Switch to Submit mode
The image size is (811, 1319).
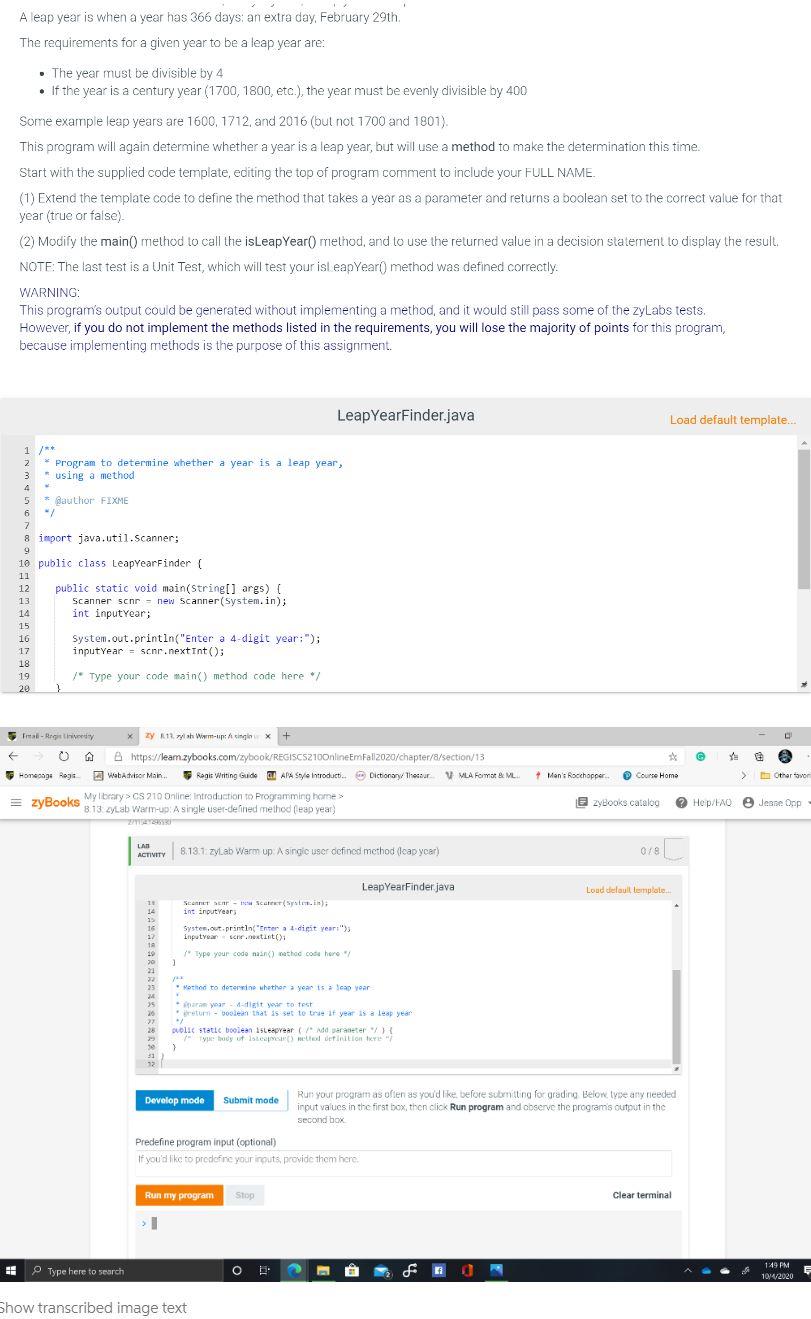pos(250,1100)
